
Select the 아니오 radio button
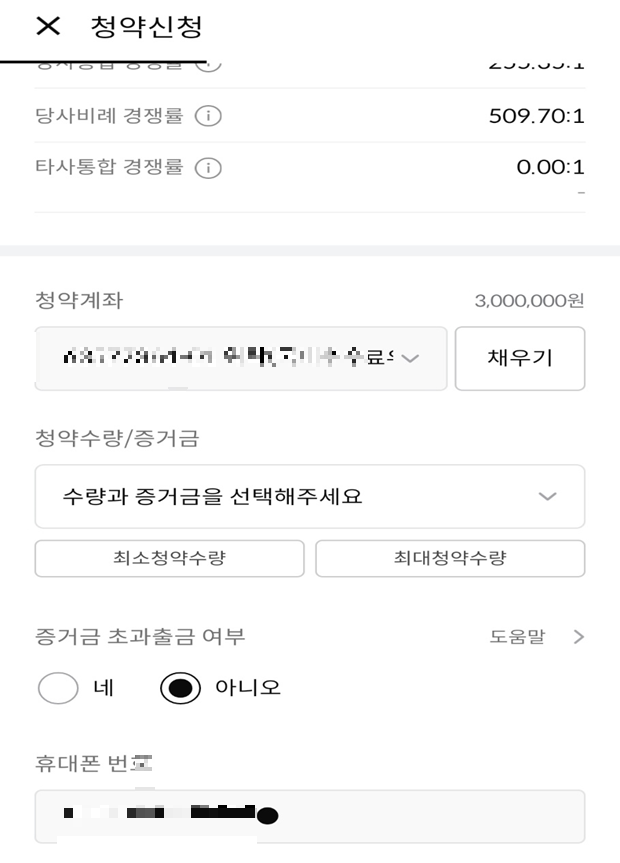[x=181, y=688]
